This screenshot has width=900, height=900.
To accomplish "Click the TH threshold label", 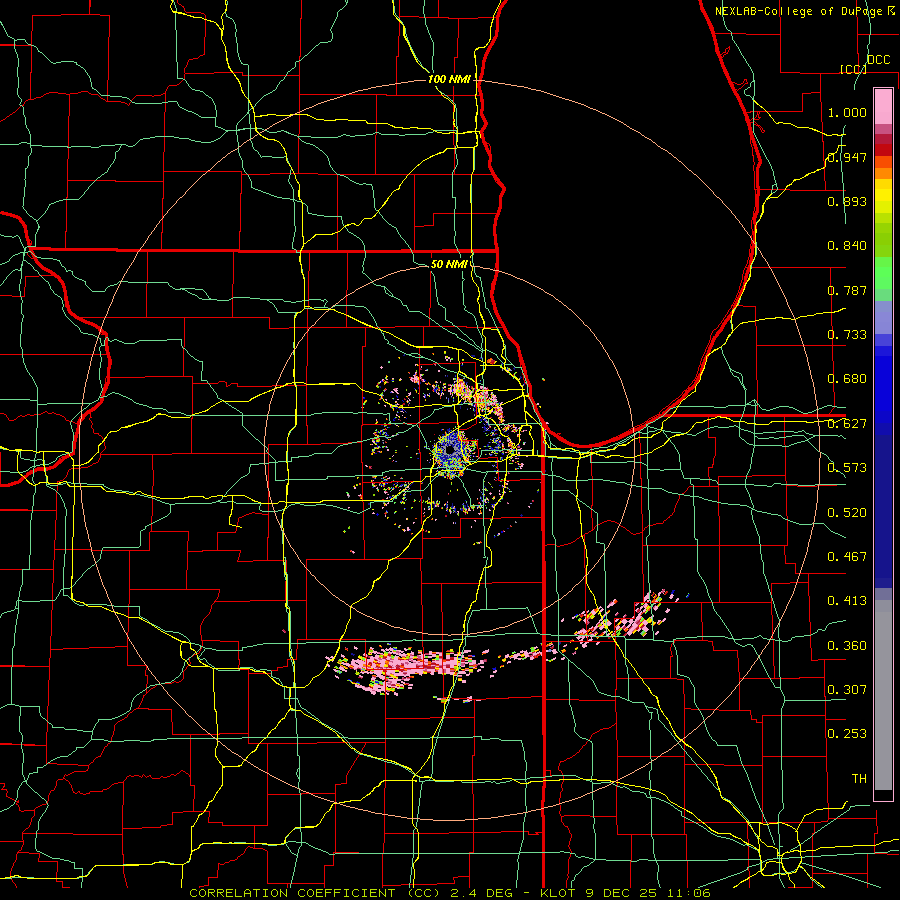I will click(x=859, y=779).
